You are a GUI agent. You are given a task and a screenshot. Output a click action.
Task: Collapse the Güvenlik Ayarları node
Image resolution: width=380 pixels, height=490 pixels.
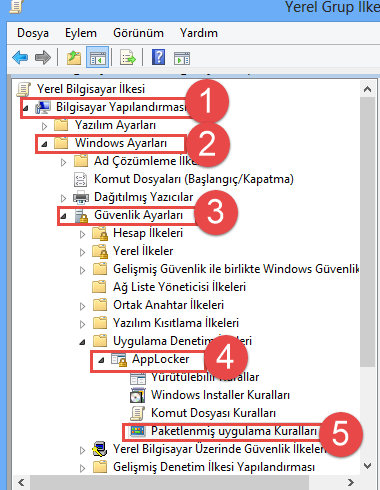[x=63, y=217]
